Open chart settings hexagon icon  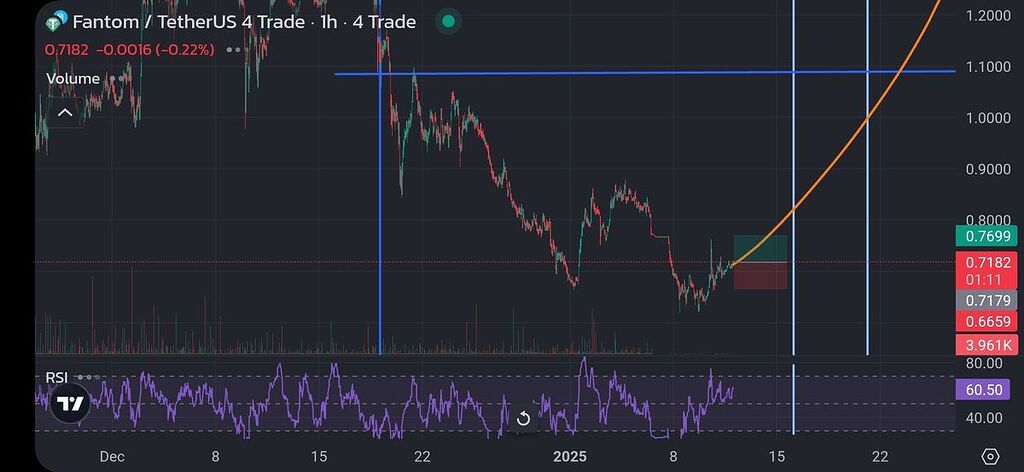point(990,456)
